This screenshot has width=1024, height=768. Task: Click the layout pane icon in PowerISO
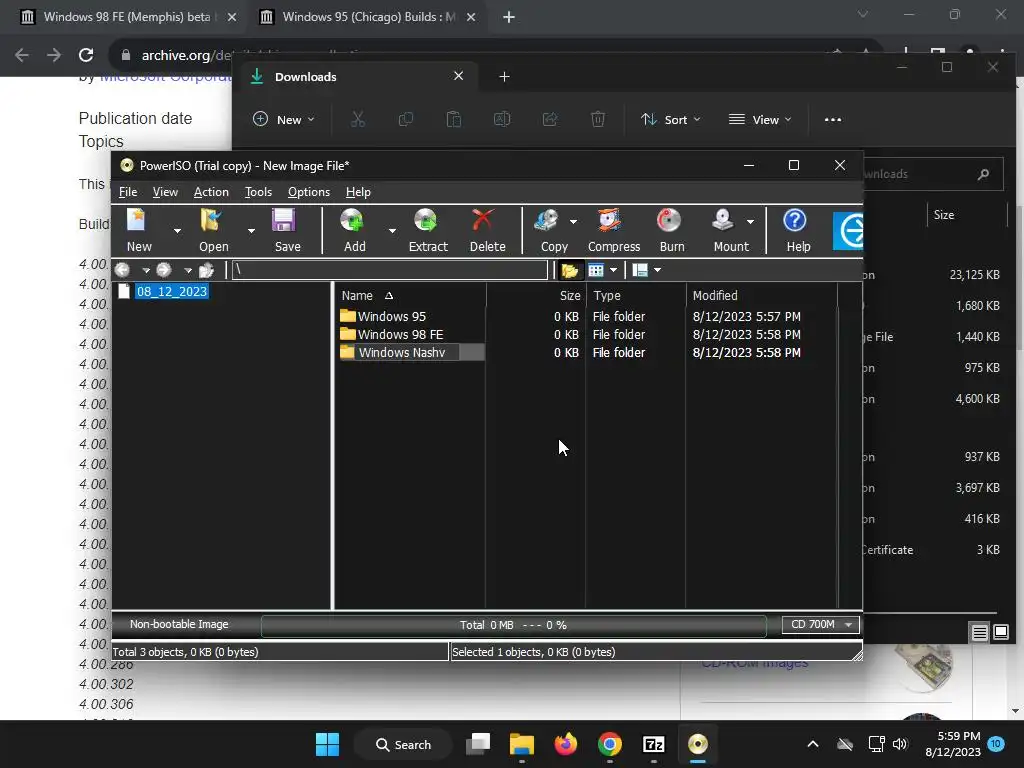(x=640, y=270)
